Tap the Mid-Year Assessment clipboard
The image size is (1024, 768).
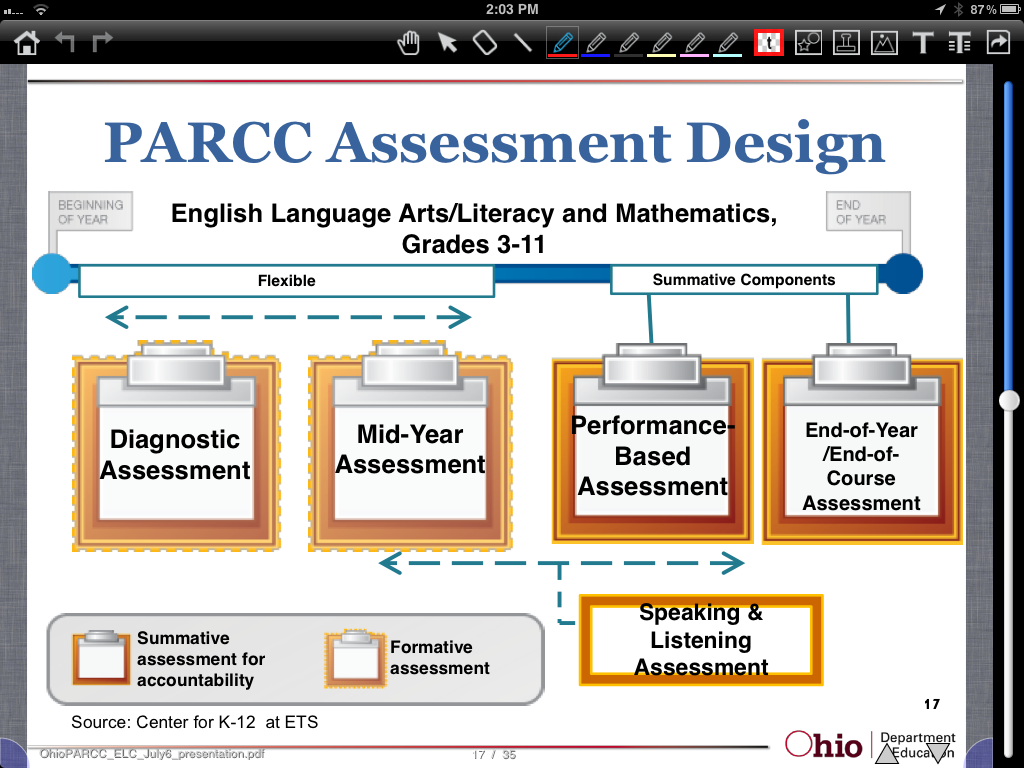[x=410, y=445]
